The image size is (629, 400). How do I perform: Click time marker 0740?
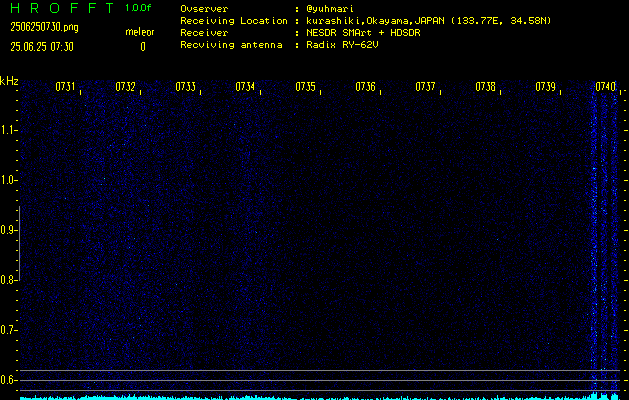[x=605, y=87]
